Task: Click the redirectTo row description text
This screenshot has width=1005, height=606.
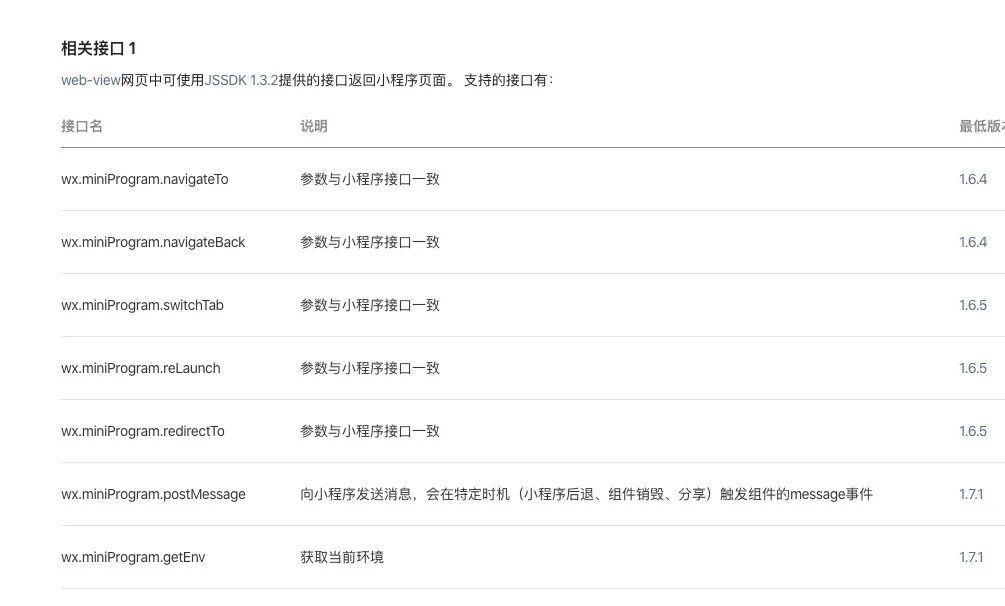Action: point(370,431)
